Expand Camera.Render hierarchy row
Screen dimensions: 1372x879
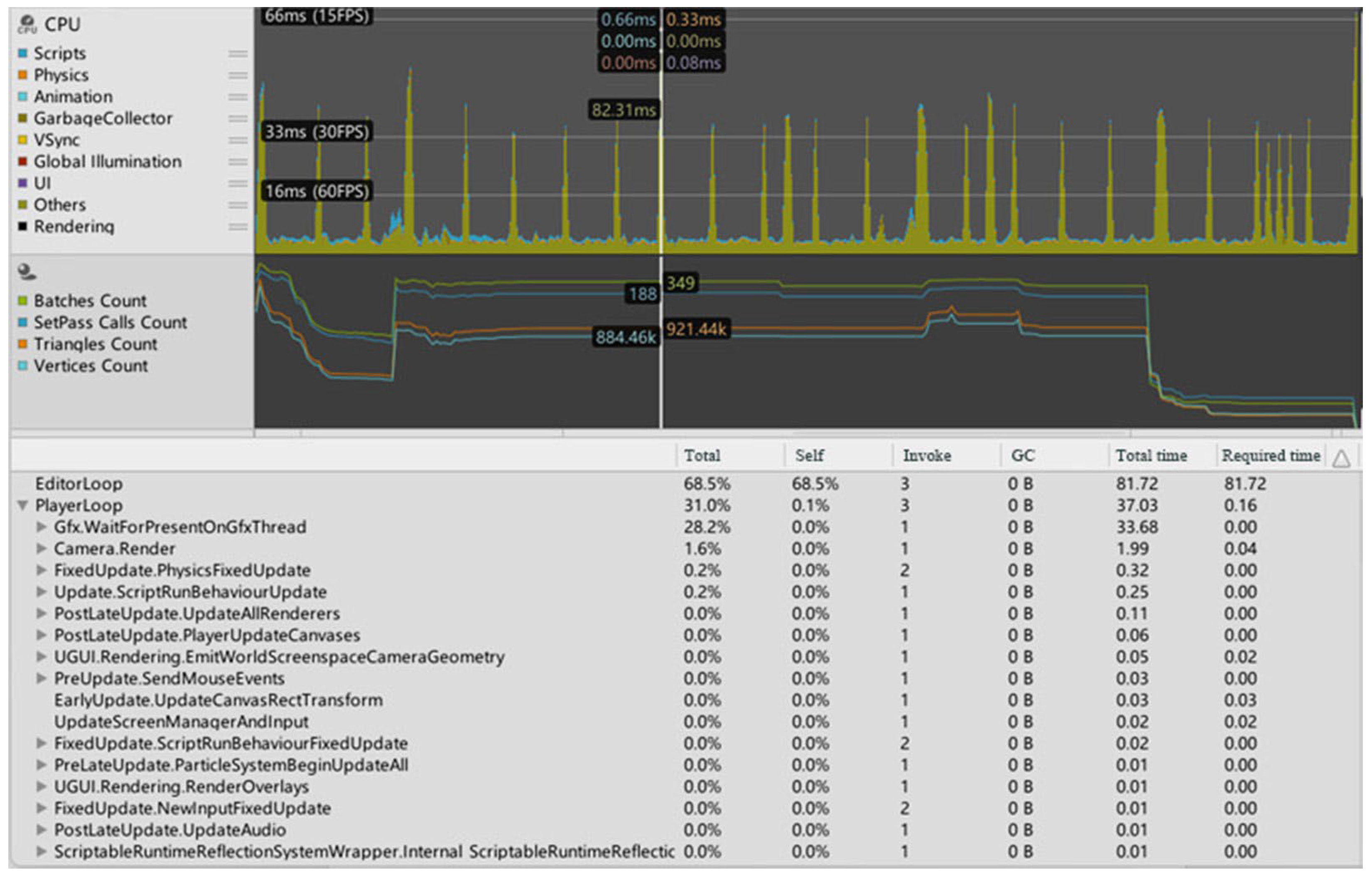point(41,549)
